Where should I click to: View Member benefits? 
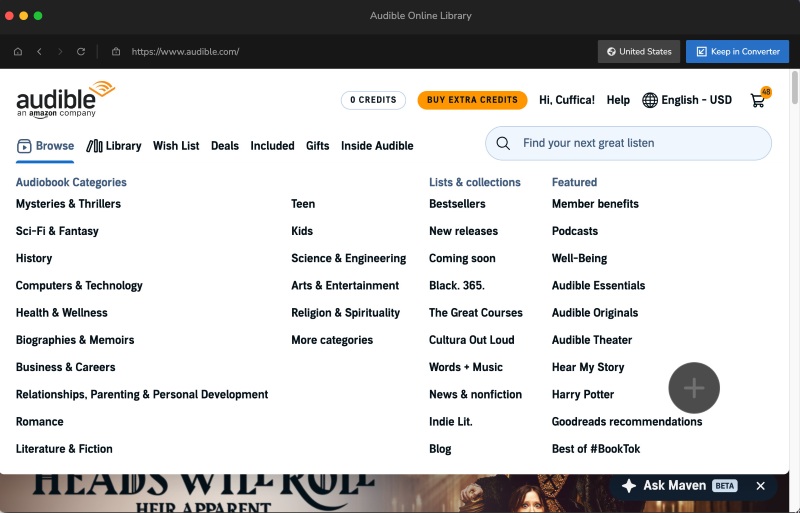595,204
